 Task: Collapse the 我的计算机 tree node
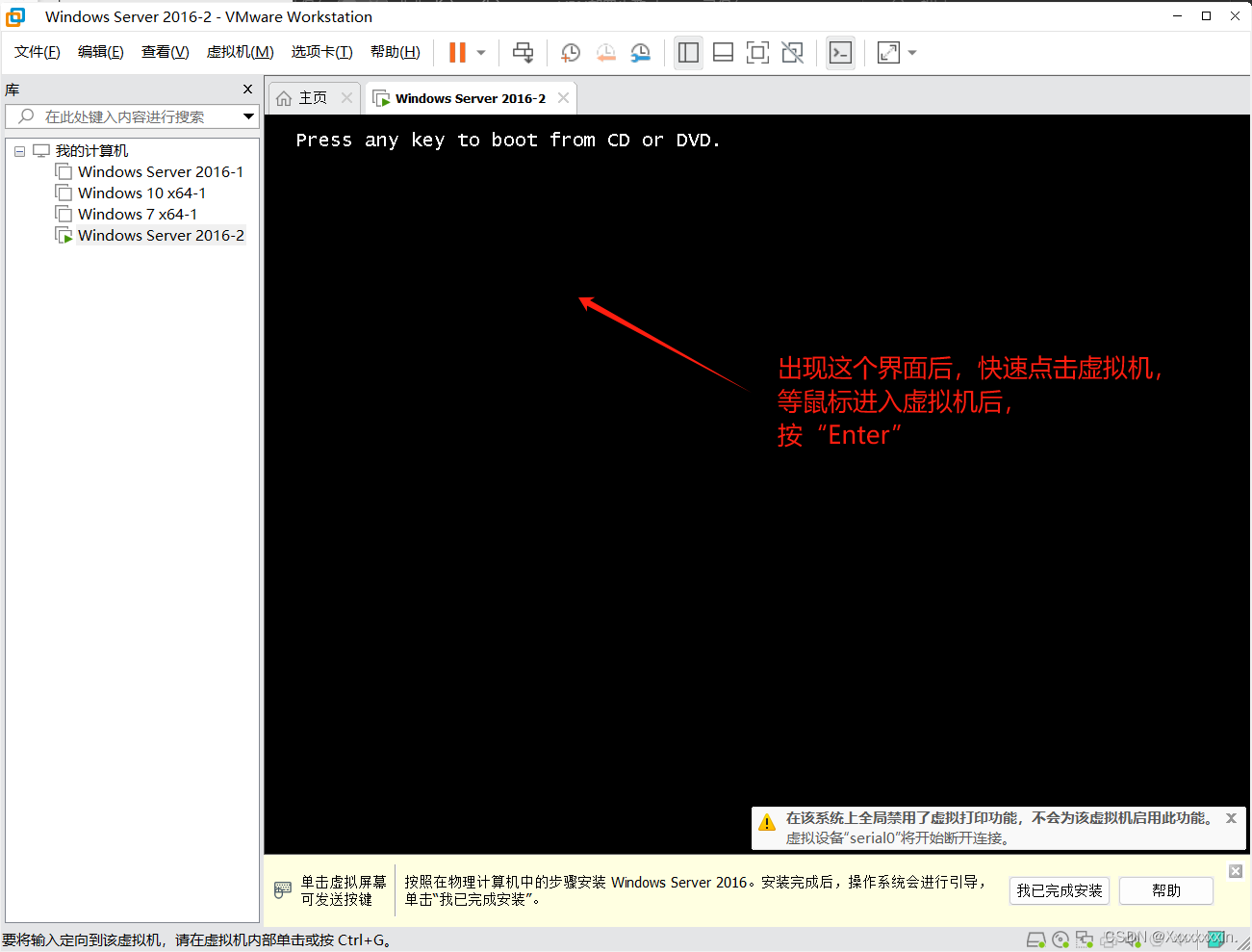[x=19, y=151]
